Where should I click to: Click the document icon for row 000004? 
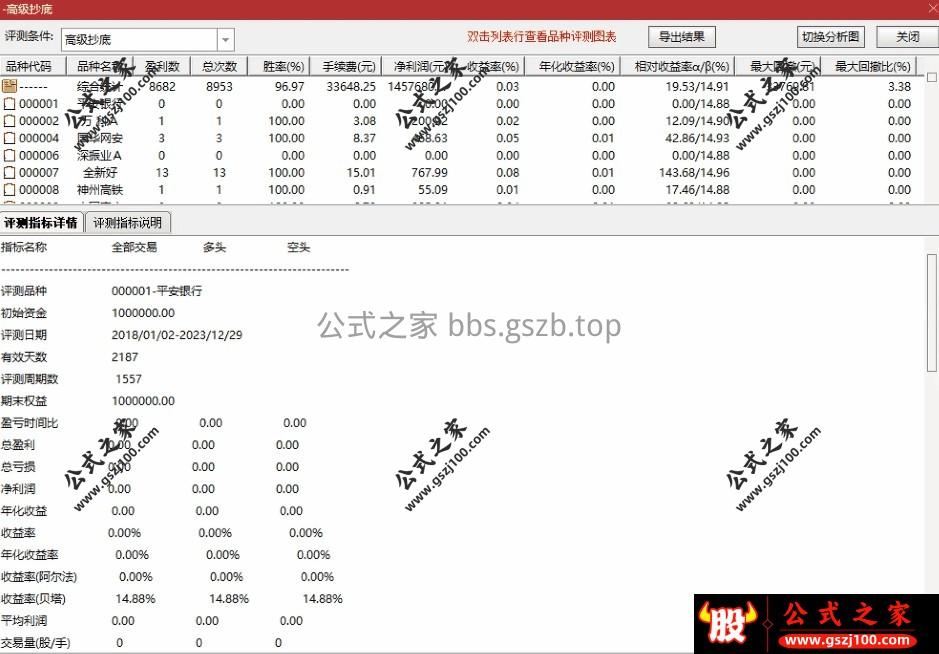(9, 138)
